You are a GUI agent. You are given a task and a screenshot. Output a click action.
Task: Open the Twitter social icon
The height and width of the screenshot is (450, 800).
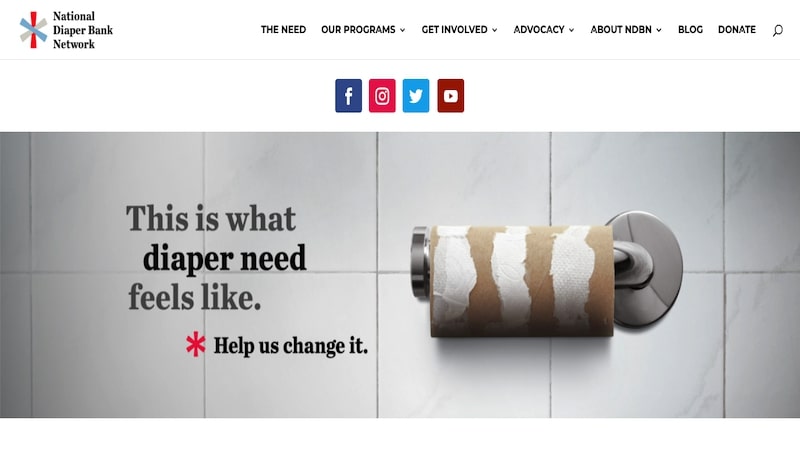[416, 95]
